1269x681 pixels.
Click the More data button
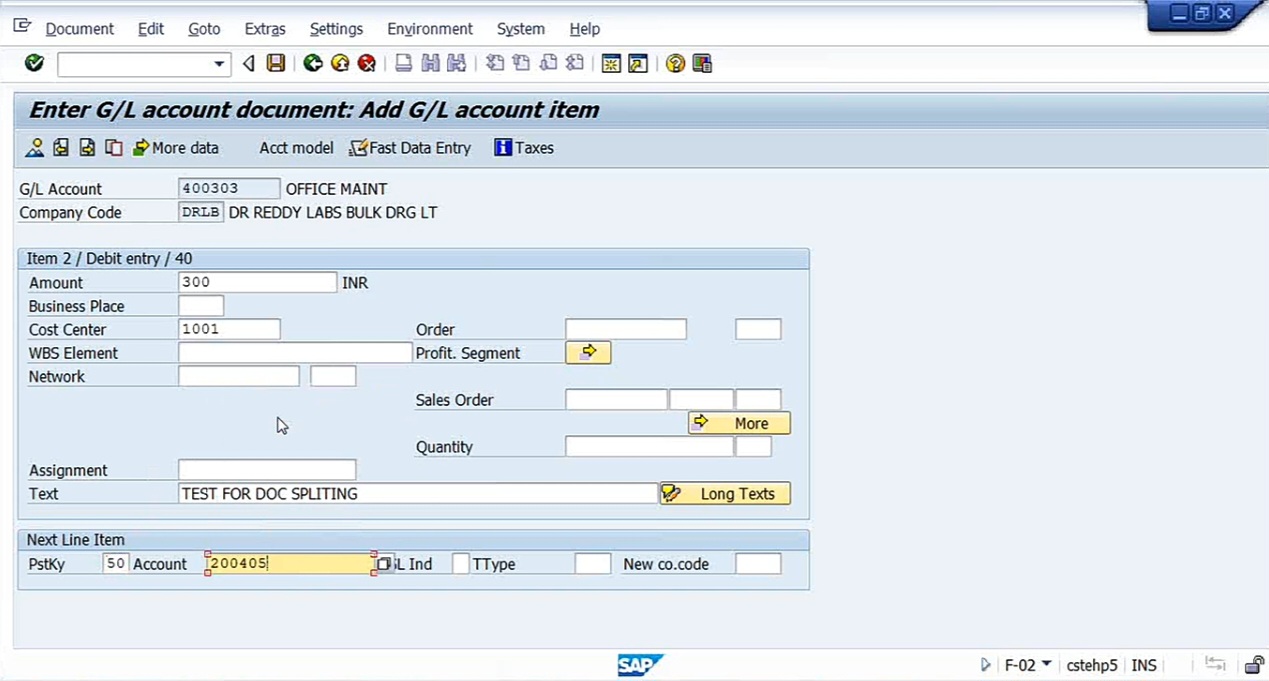coord(175,148)
